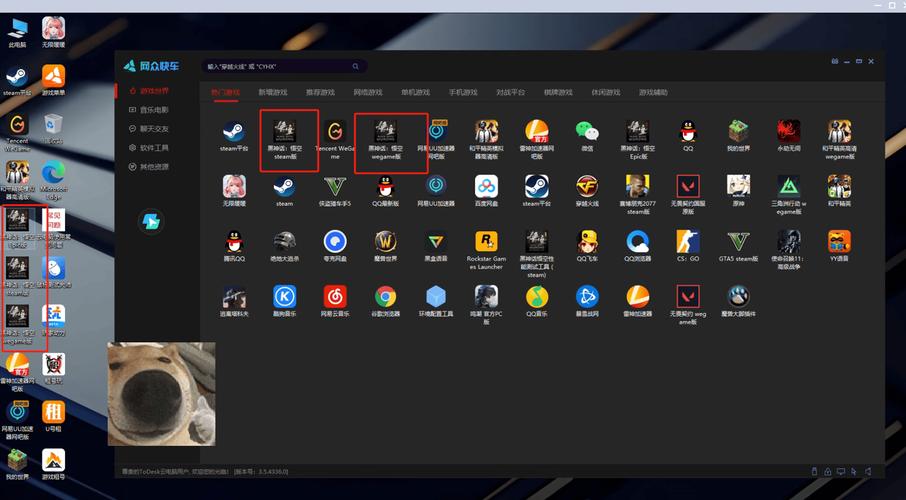The height and width of the screenshot is (500, 906).
Task: Launch 穿越火线 (CrossFire) game
Action: (587, 186)
